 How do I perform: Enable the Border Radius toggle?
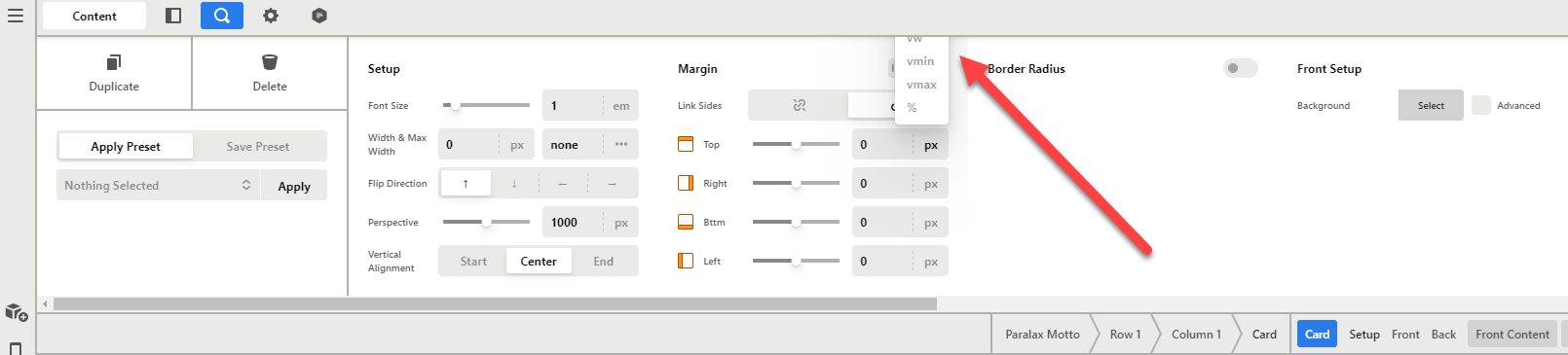pyautogui.click(x=1240, y=68)
